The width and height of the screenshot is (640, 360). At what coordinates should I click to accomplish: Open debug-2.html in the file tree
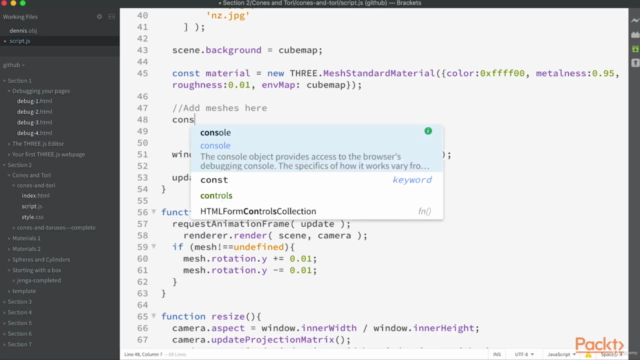[34, 111]
